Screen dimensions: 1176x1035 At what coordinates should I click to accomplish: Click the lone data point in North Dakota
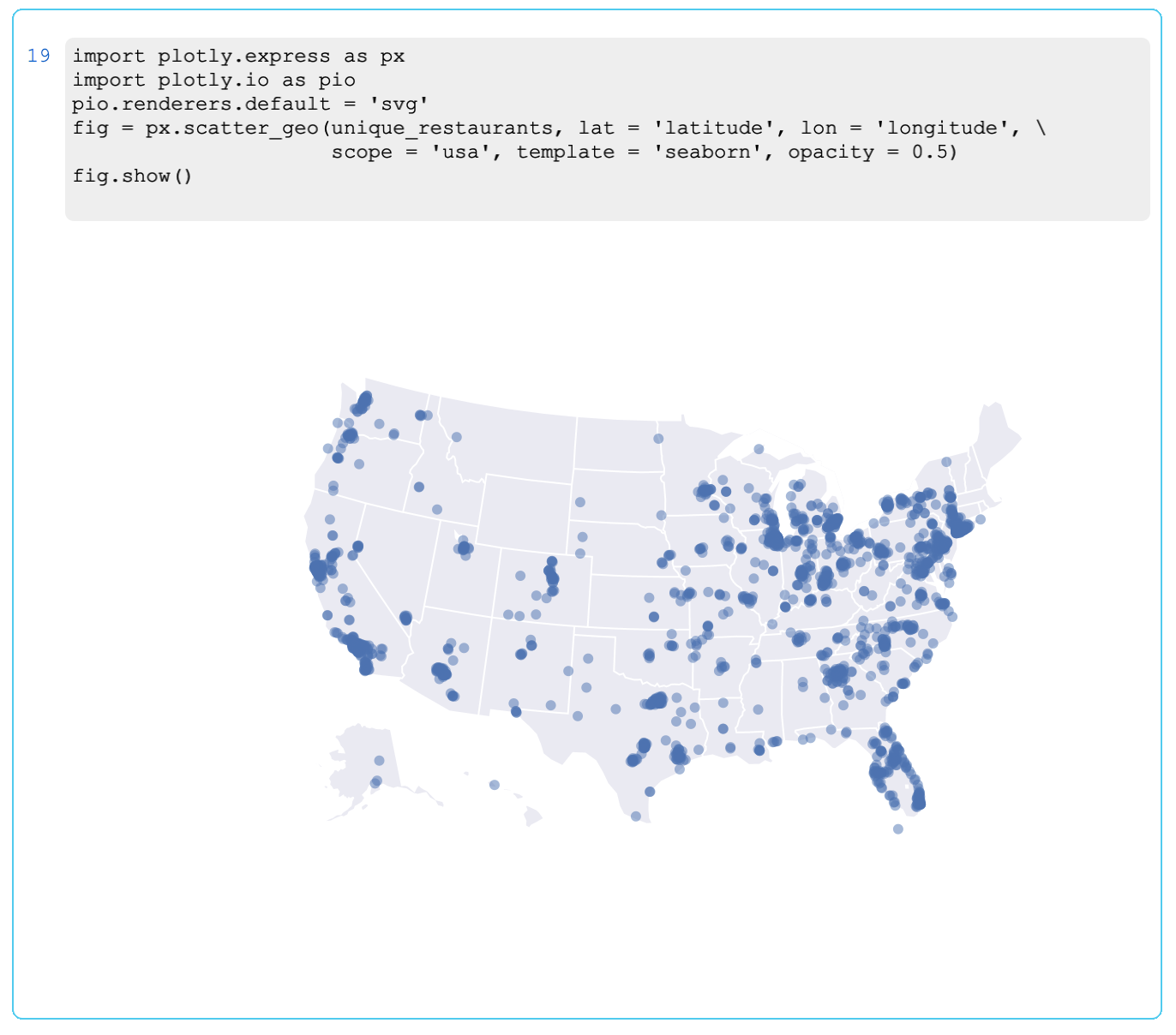[658, 439]
